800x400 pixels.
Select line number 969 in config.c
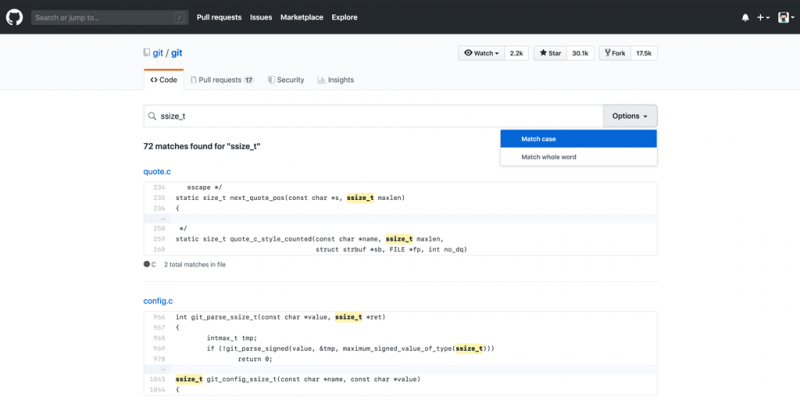coord(159,348)
